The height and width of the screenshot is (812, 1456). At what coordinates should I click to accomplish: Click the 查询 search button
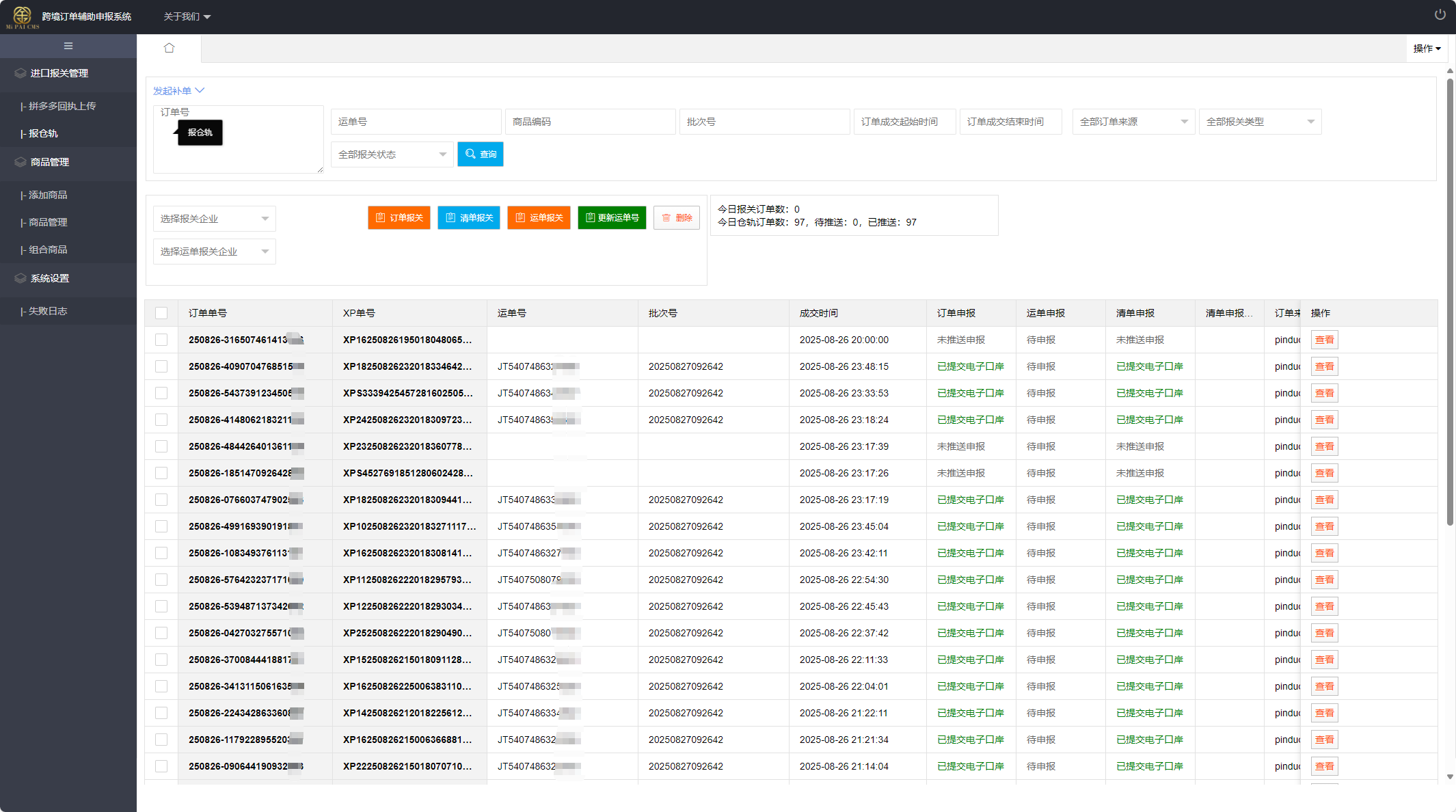click(x=481, y=154)
